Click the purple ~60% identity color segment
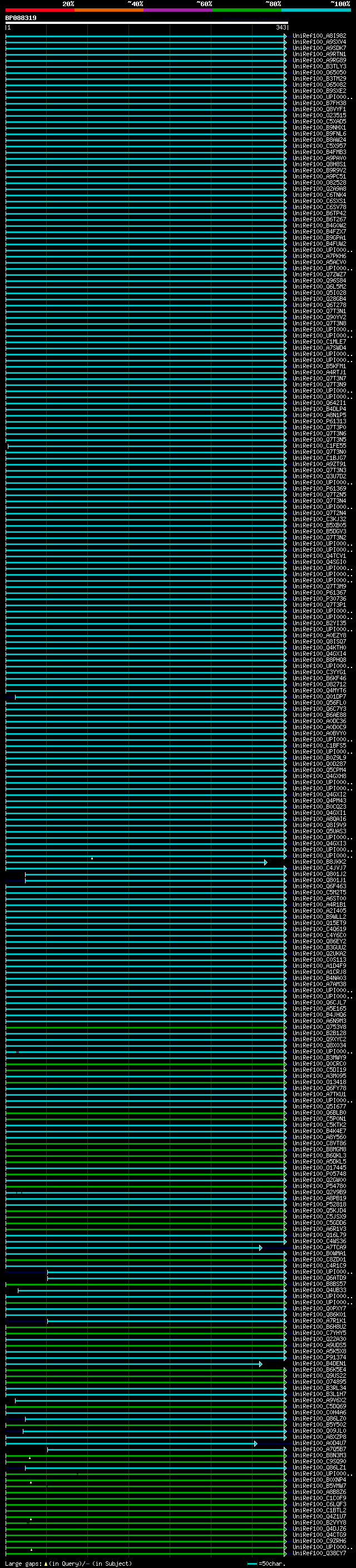 pyautogui.click(x=177, y=10)
